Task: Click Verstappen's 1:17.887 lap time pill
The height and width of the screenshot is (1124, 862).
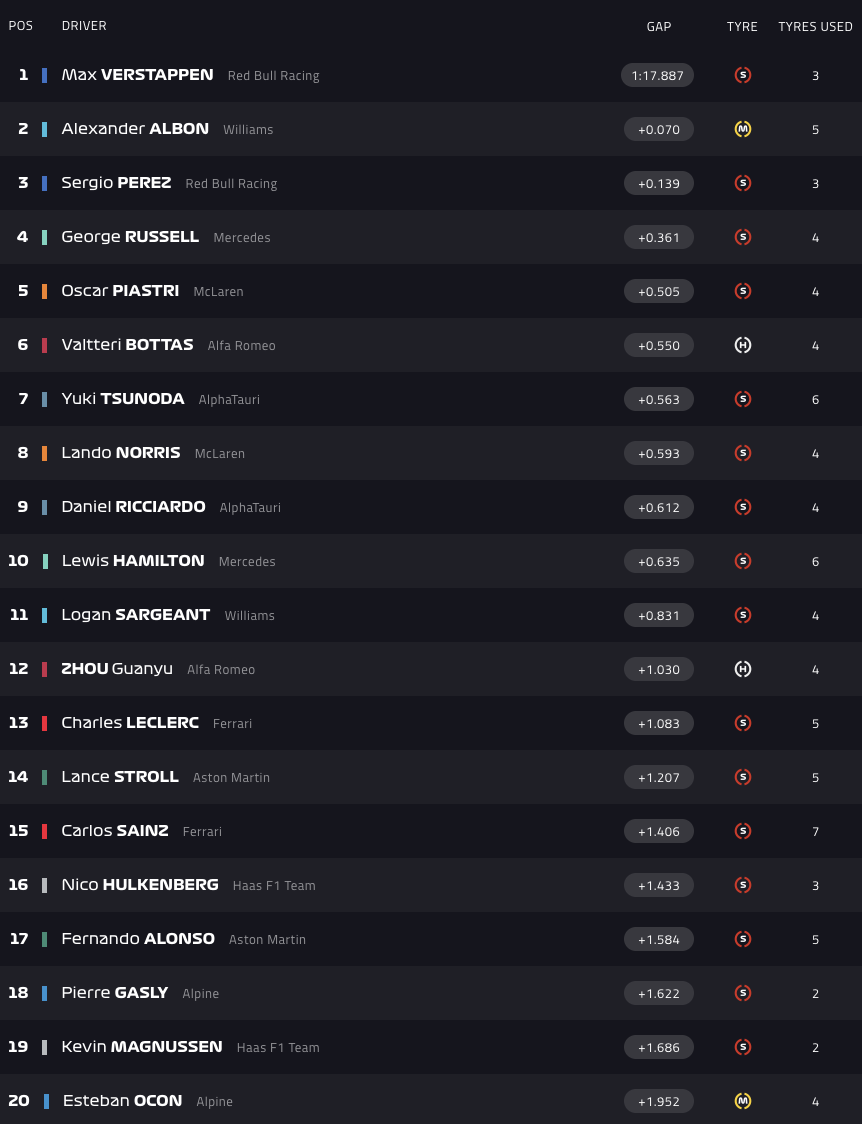Action: click(657, 75)
